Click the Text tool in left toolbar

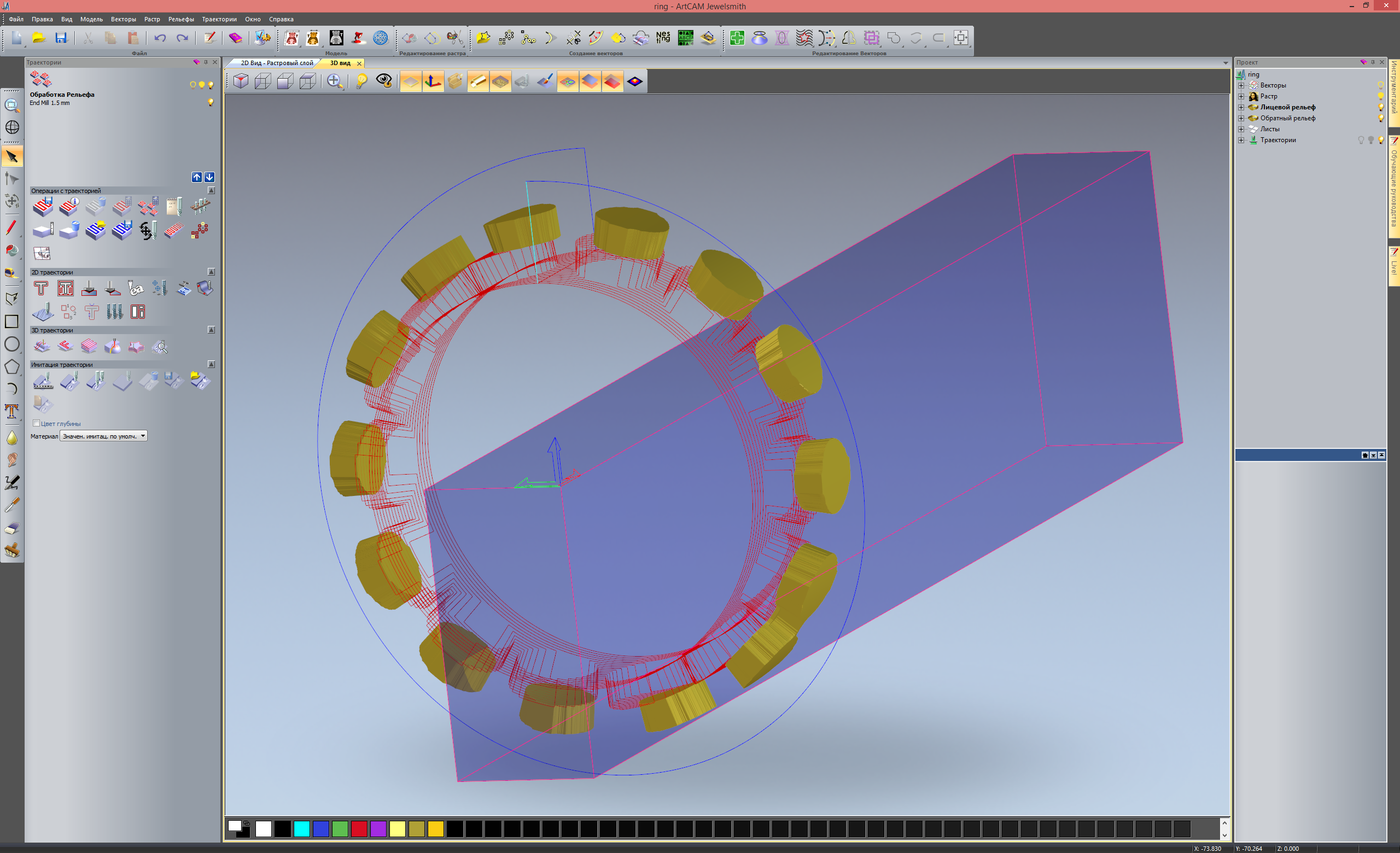[12, 411]
